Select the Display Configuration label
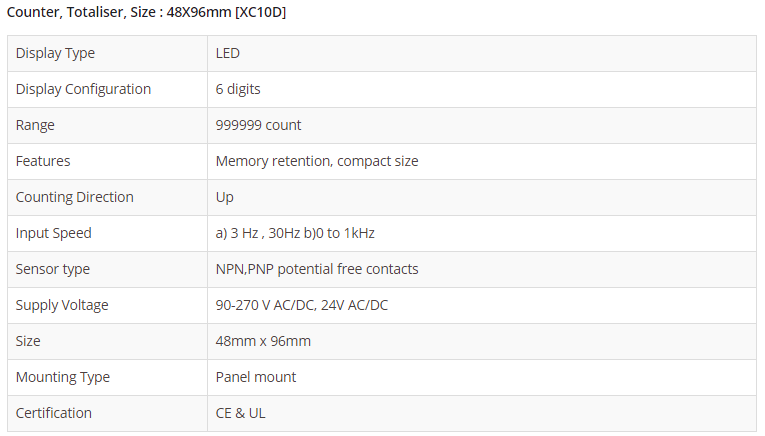 (x=83, y=89)
